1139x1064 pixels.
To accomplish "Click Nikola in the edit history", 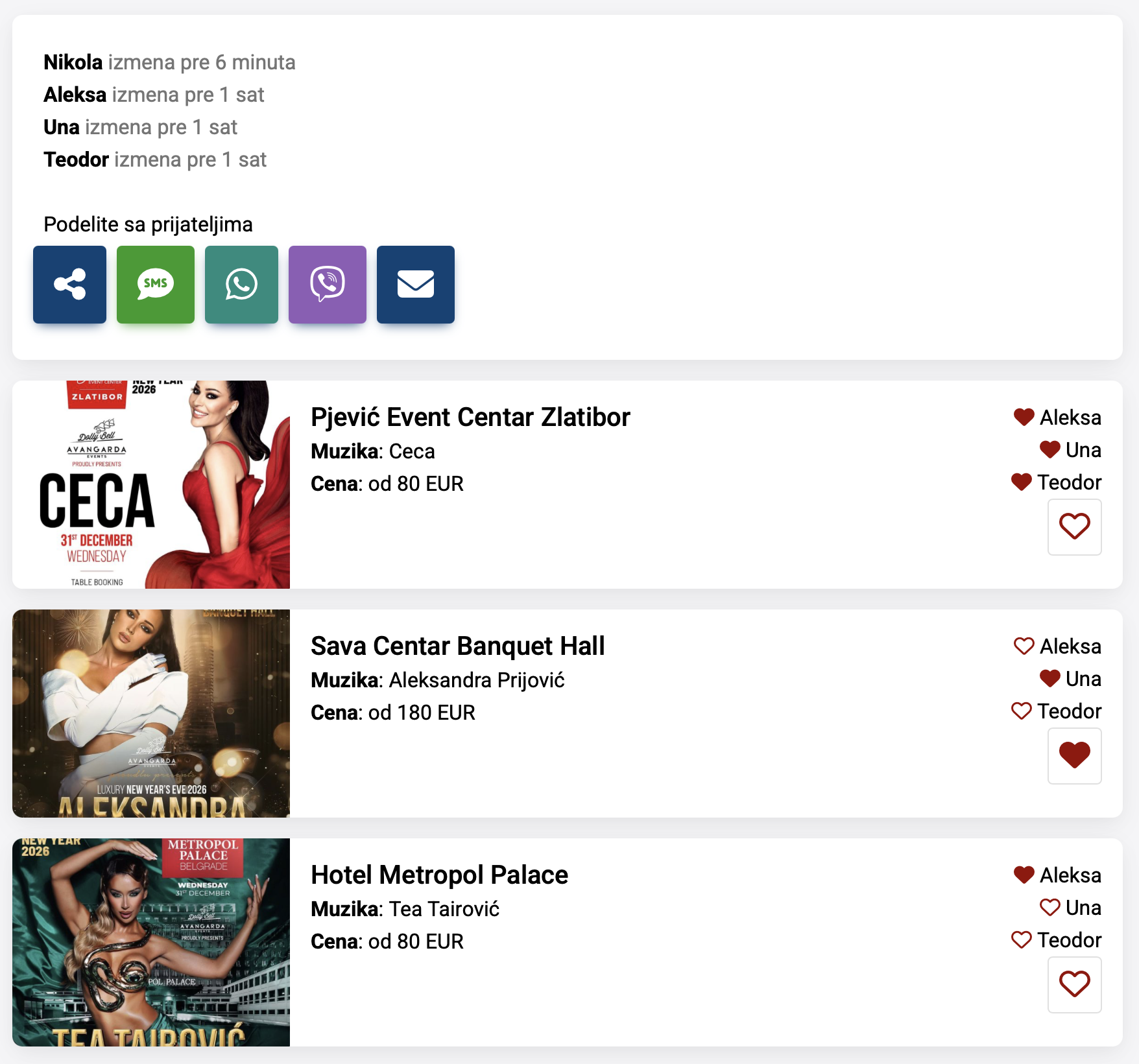I will tap(73, 62).
